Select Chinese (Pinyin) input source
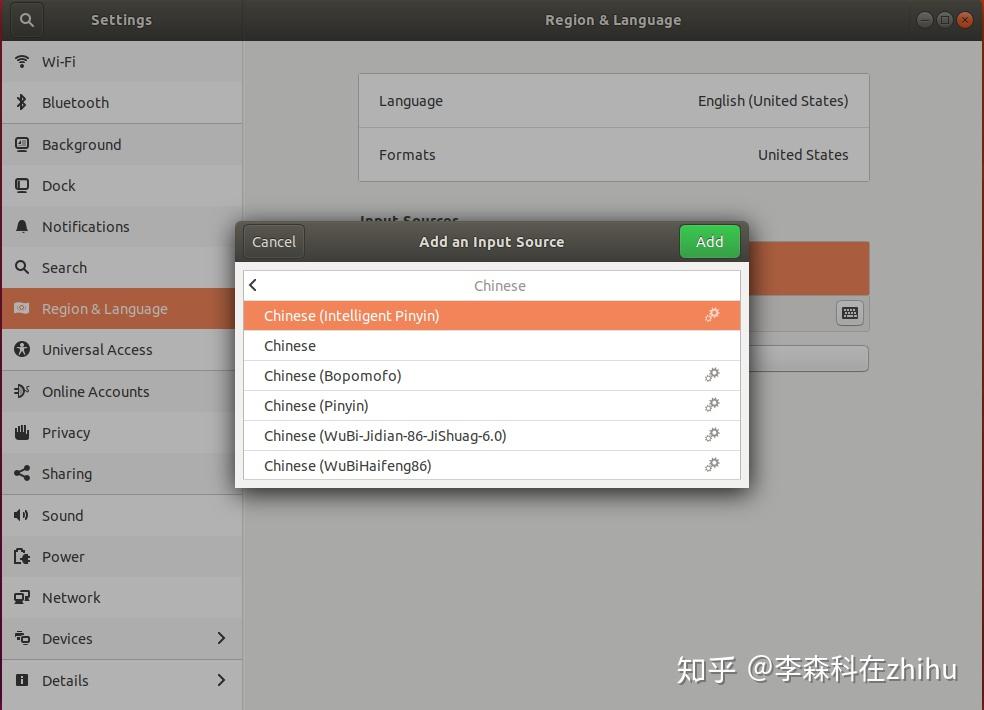This screenshot has height=710, width=984. pyautogui.click(x=491, y=406)
